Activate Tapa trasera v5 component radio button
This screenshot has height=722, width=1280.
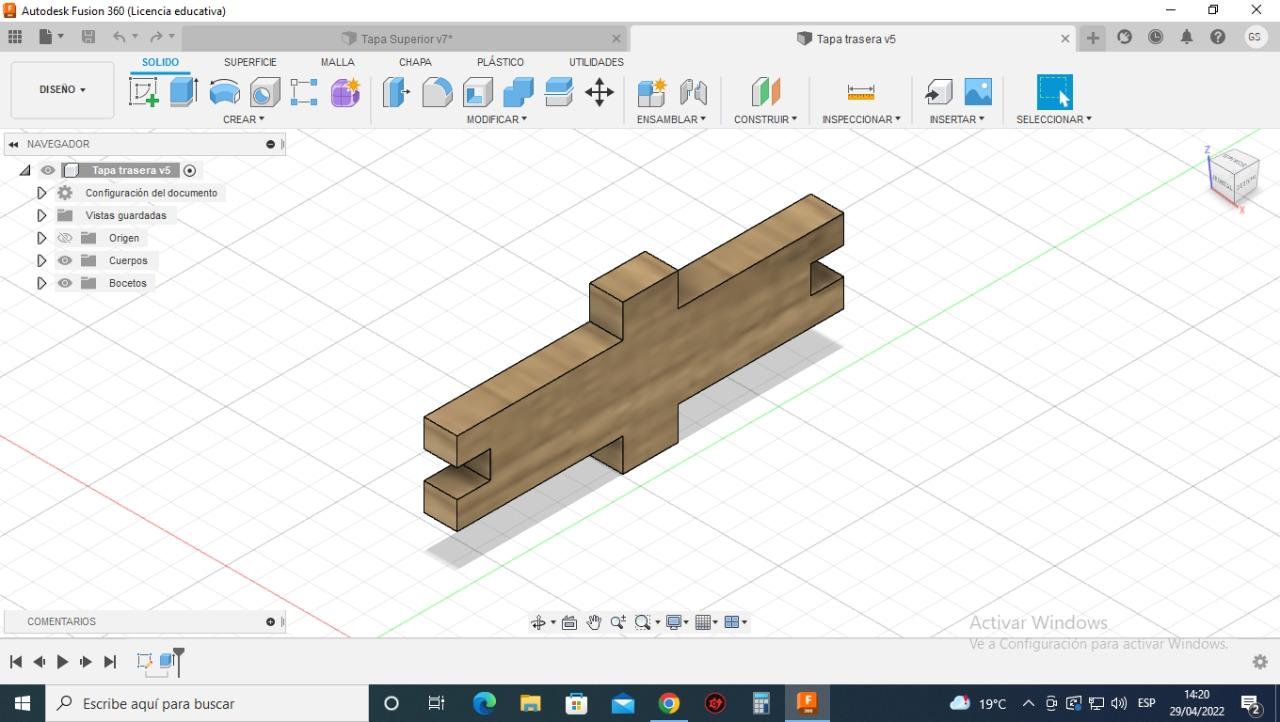[190, 170]
